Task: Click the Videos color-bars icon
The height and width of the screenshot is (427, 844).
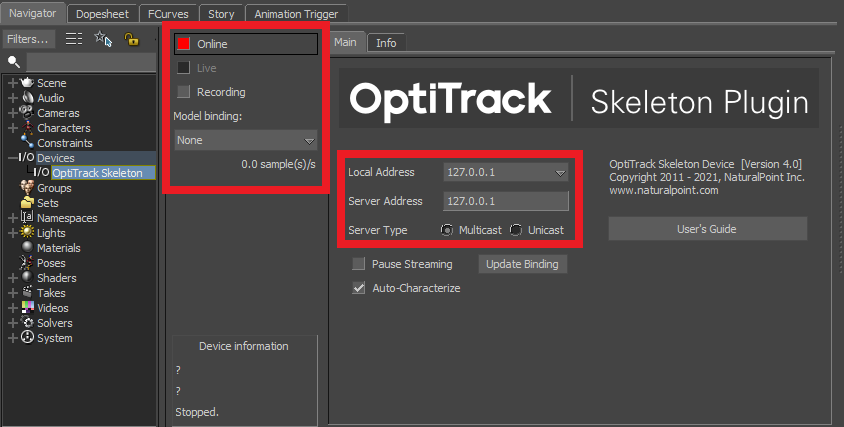Action: [x=27, y=307]
